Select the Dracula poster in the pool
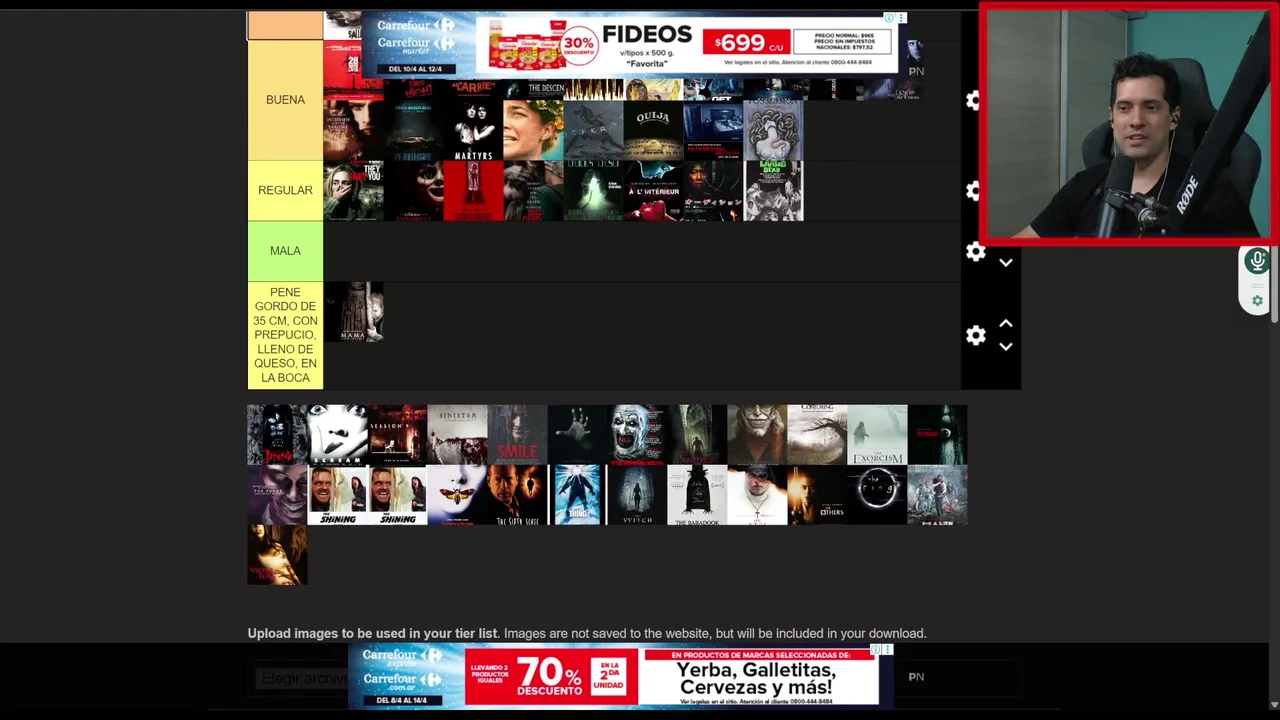Viewport: 1280px width, 720px height. [277, 435]
